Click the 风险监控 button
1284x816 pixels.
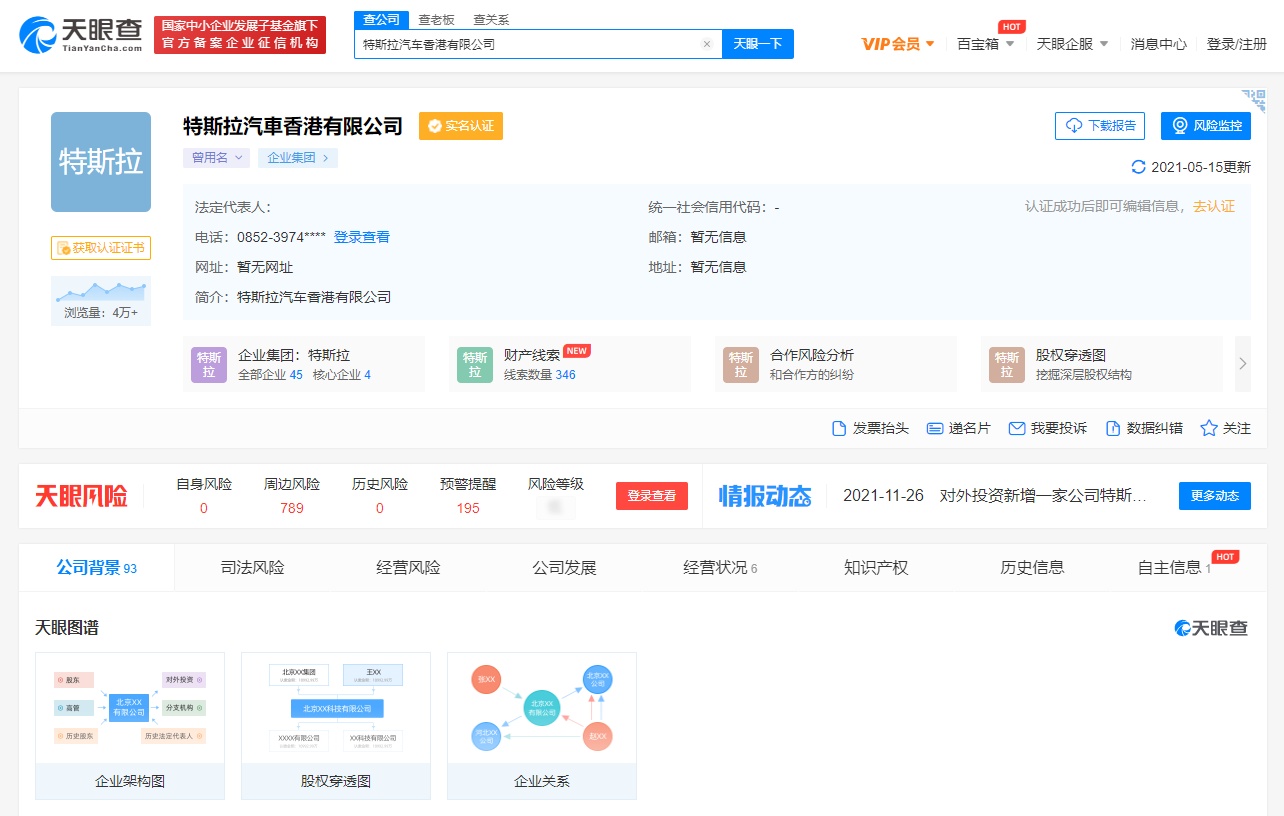1206,126
